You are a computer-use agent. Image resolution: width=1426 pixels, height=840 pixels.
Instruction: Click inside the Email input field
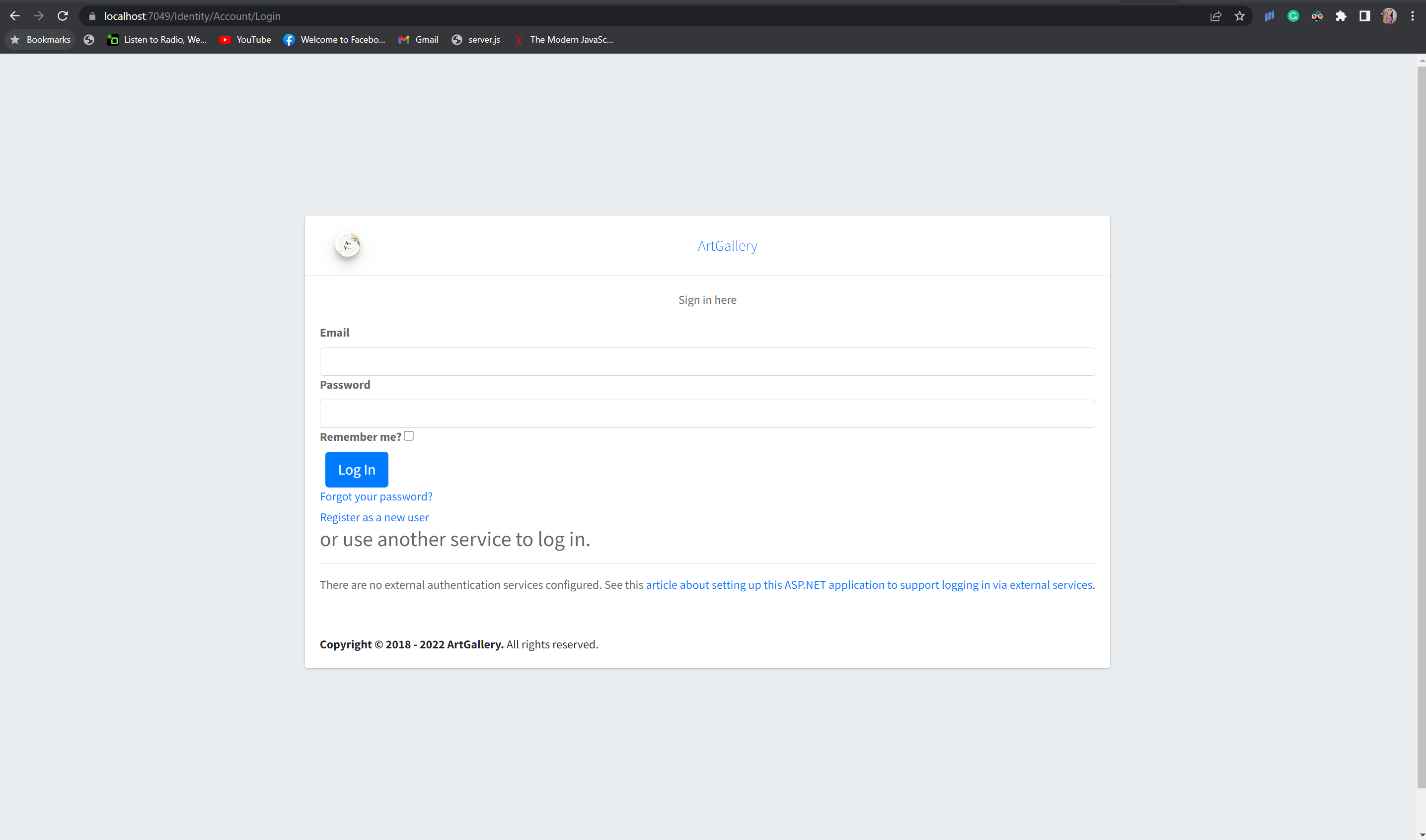coord(707,361)
